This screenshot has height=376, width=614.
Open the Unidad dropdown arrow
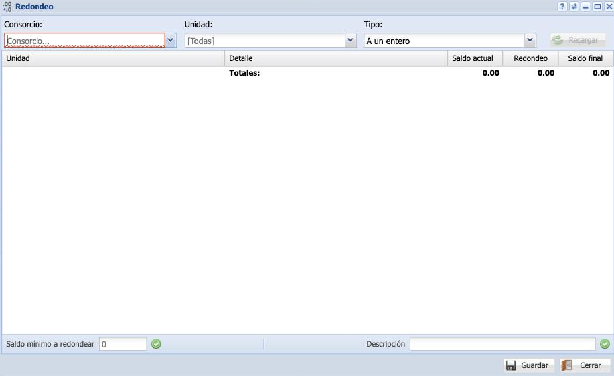350,40
